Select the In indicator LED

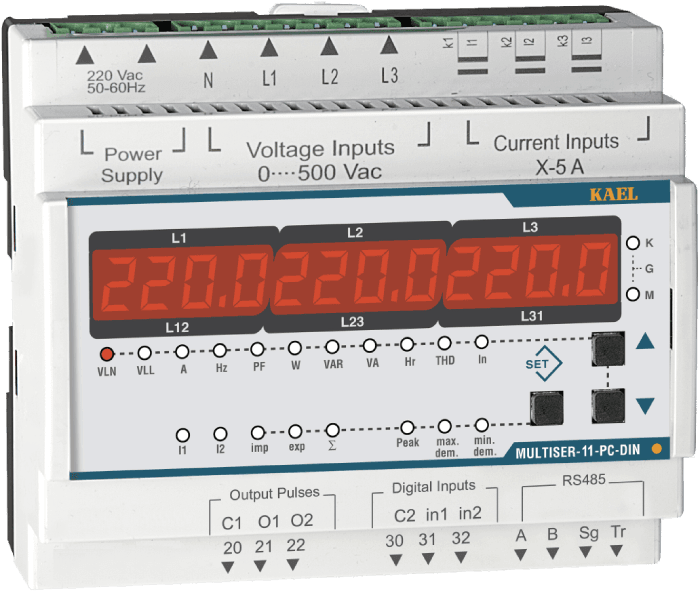(x=481, y=342)
